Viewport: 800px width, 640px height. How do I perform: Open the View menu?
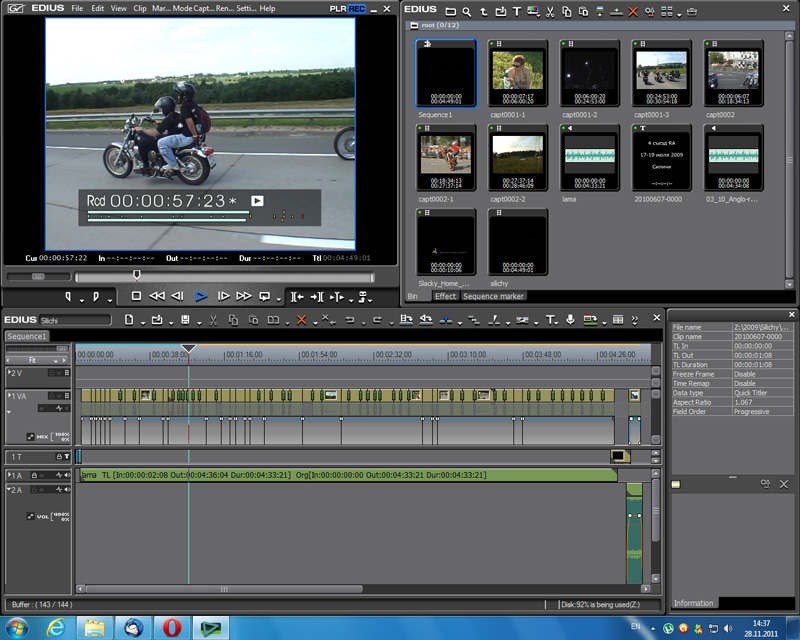point(119,8)
